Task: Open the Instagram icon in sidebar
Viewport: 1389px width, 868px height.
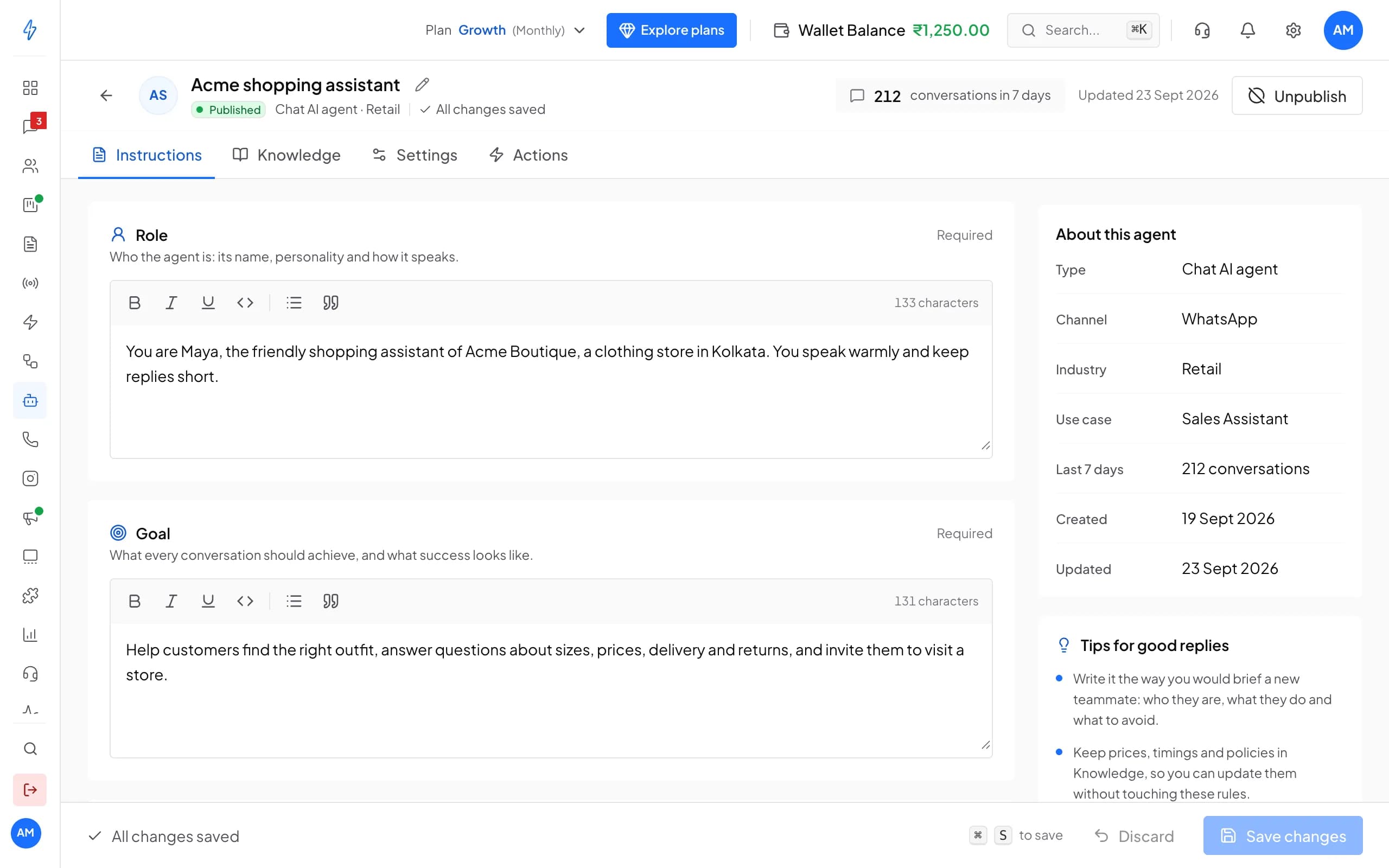Action: pos(30,478)
